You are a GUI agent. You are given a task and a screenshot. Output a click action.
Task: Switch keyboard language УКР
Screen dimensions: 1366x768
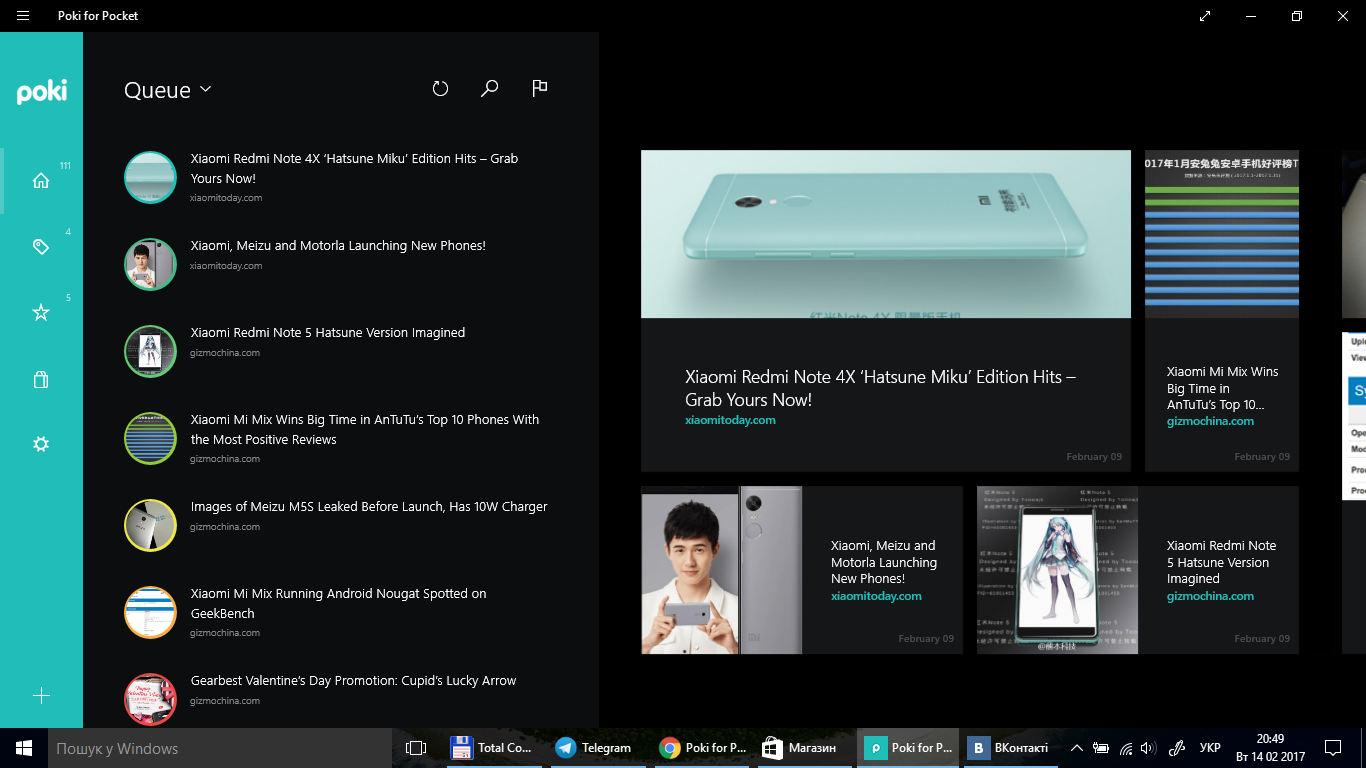tap(1210, 748)
